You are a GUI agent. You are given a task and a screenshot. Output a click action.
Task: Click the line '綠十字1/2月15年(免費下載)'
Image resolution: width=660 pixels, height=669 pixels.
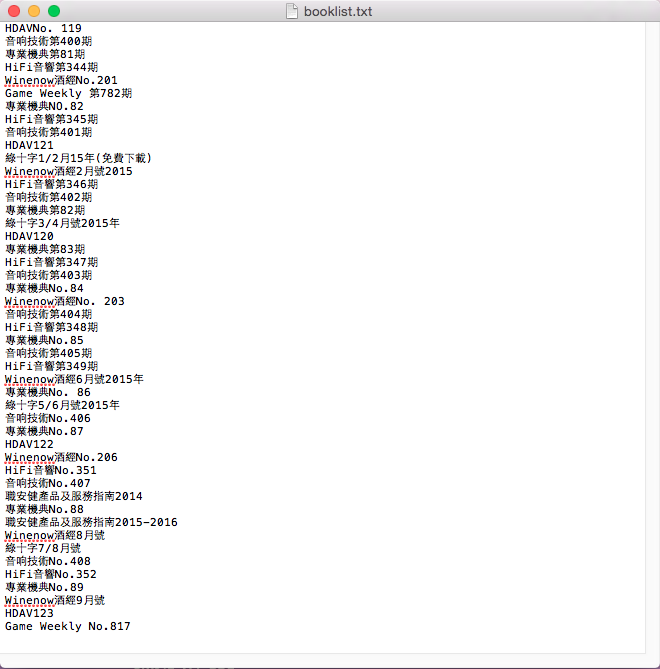pos(79,158)
